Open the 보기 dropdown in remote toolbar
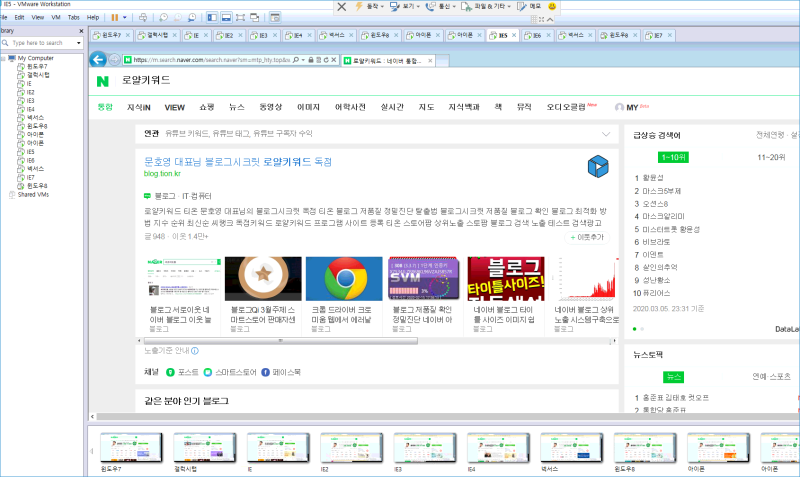 point(405,6)
